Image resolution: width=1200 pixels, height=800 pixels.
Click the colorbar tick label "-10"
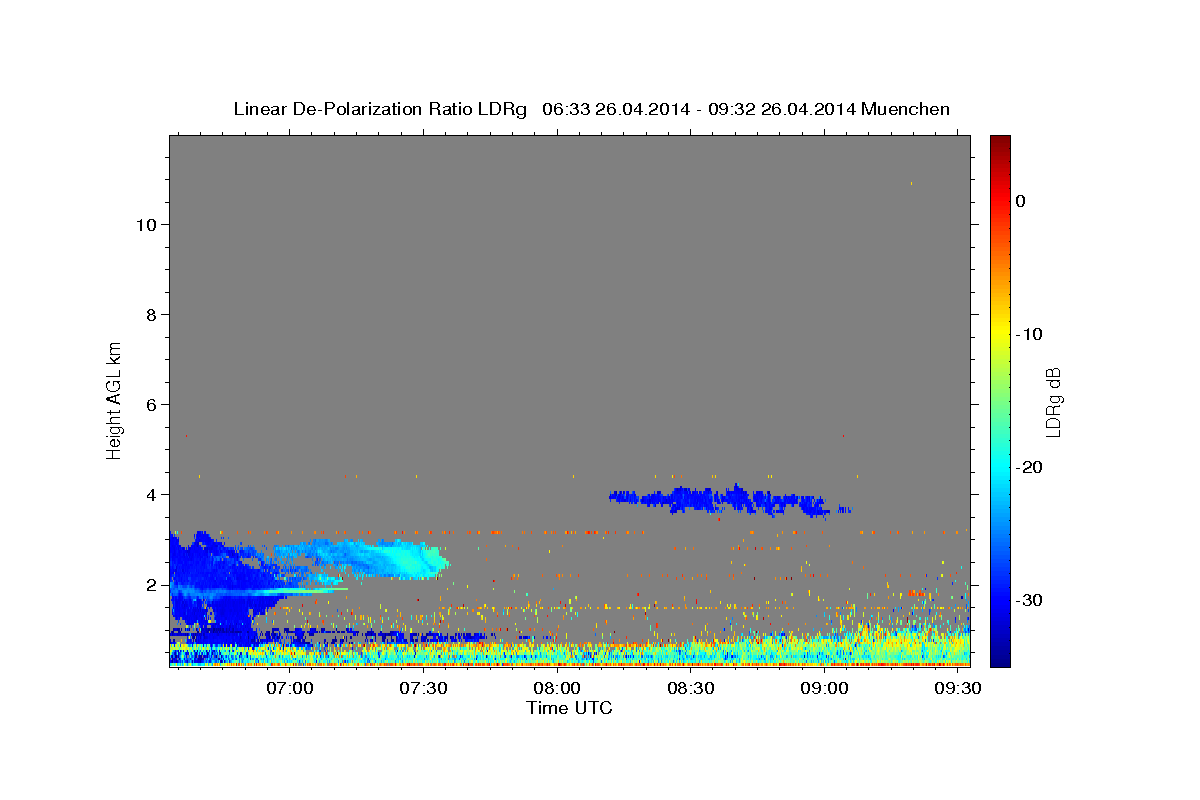[1029, 334]
